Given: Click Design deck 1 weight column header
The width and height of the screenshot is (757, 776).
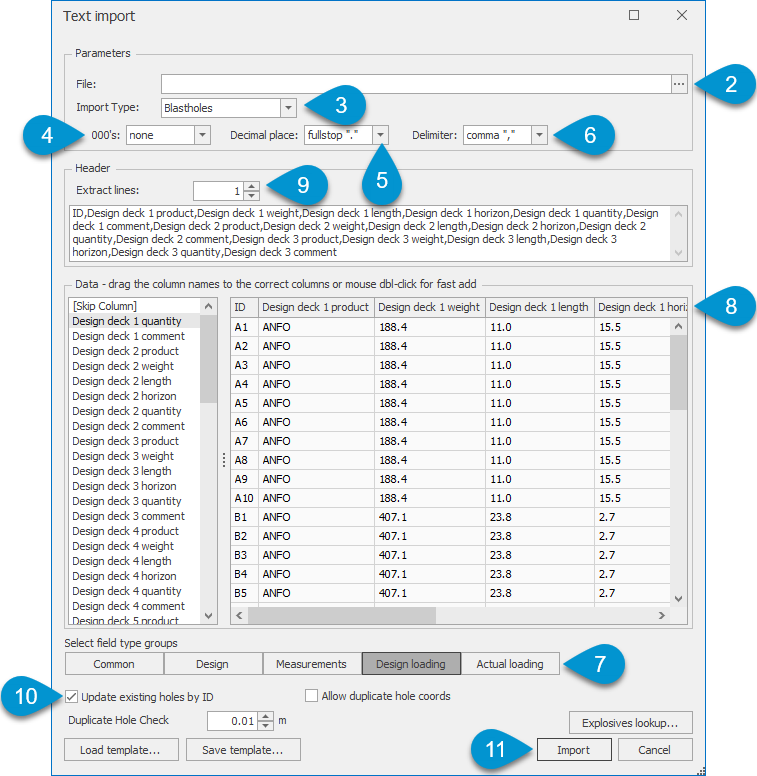Looking at the screenshot, I should pyautogui.click(x=430, y=307).
